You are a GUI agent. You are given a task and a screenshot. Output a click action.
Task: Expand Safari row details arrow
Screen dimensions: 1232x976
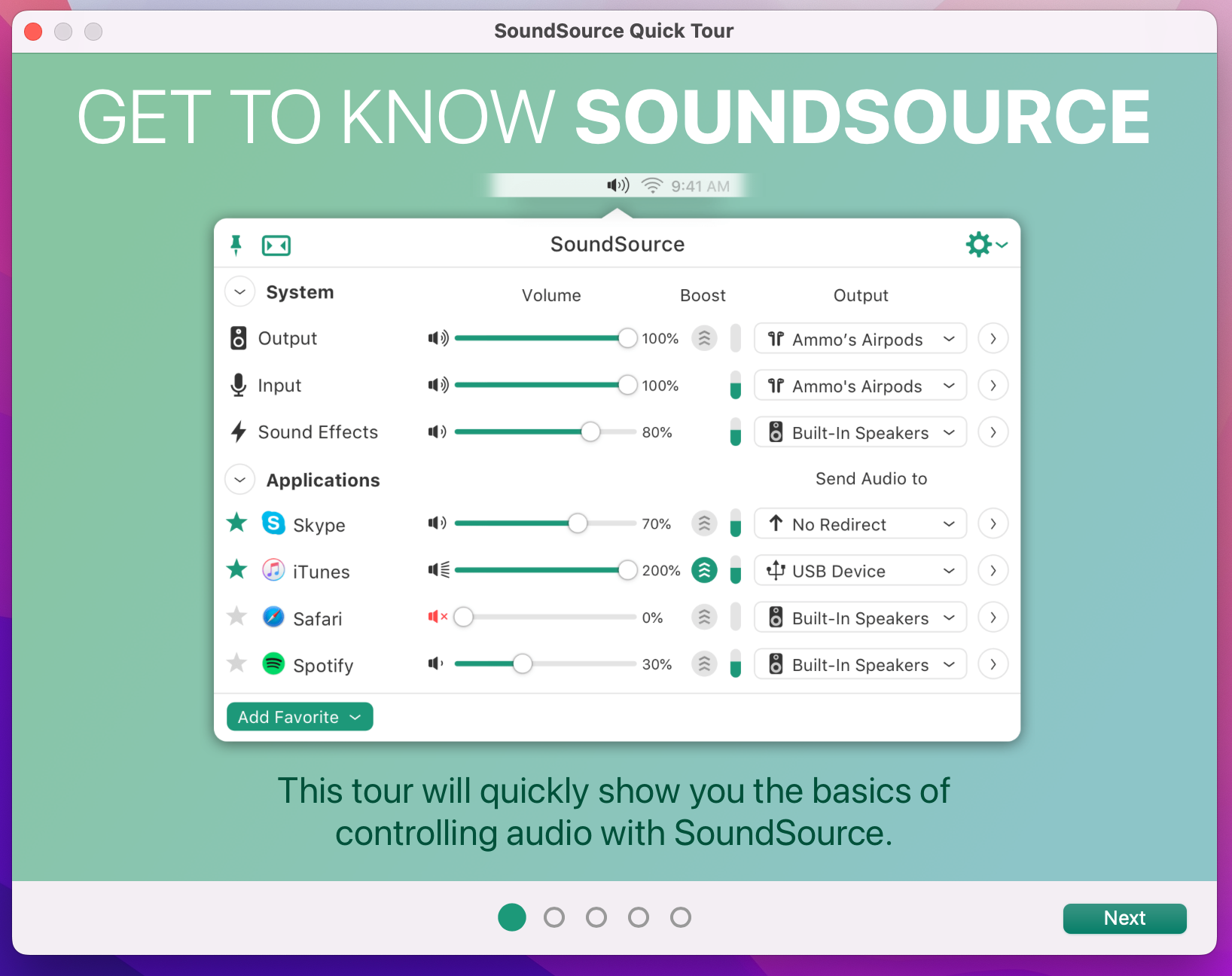993,617
